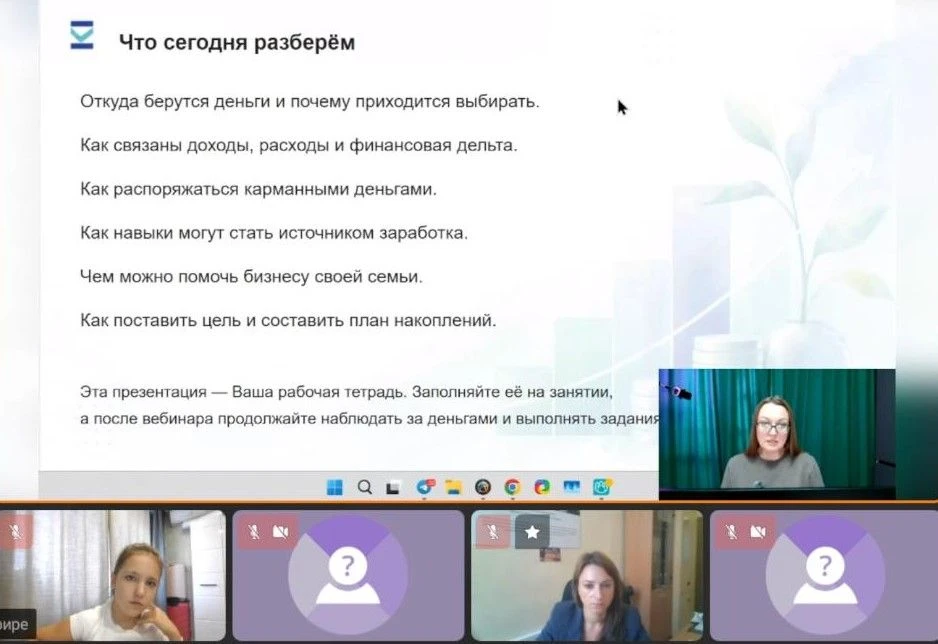Click muted mic icon beside the star badge
Image resolution: width=938 pixels, height=644 pixels.
pos(492,532)
